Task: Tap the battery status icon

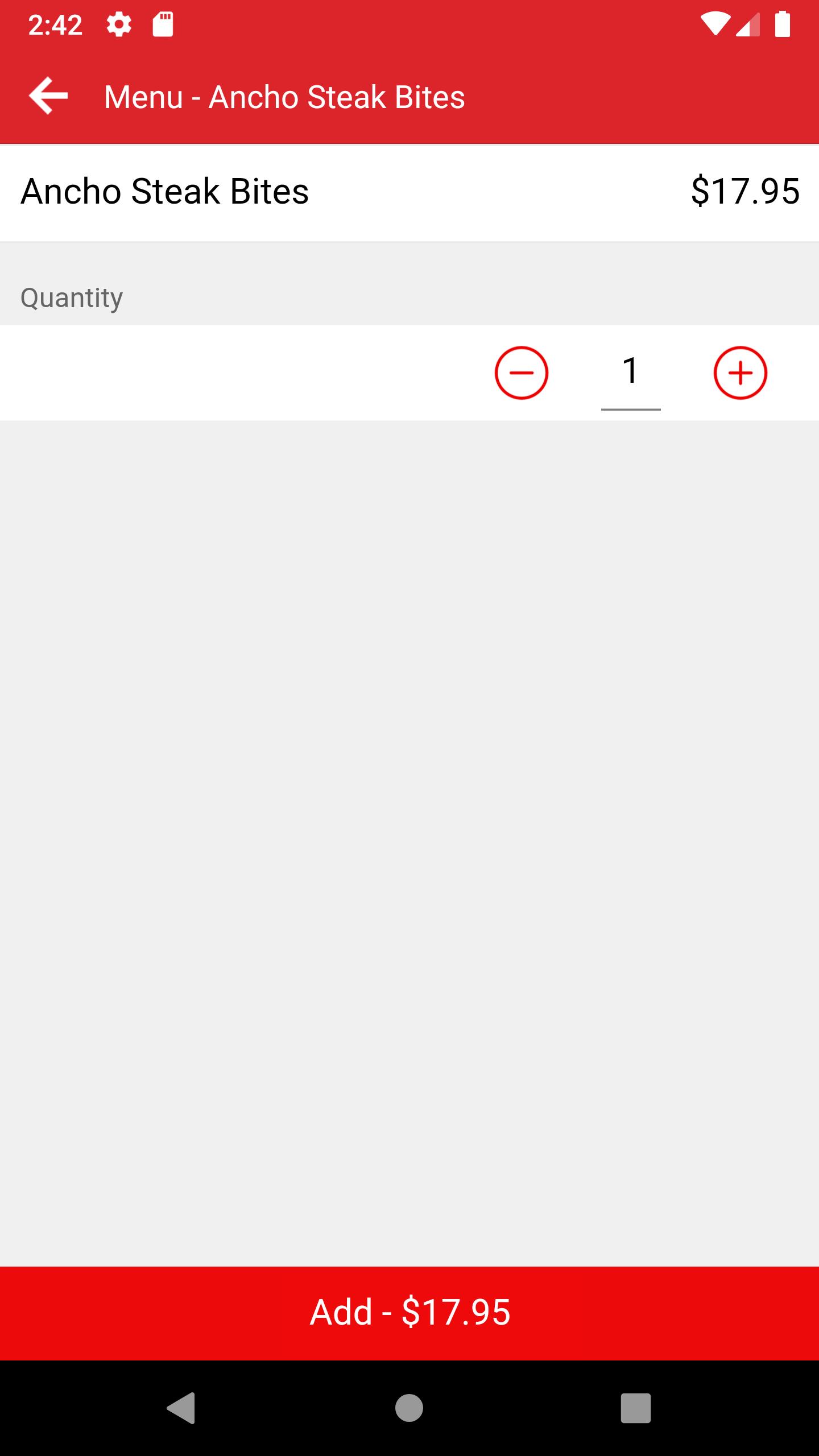Action: pyautogui.click(x=783, y=24)
